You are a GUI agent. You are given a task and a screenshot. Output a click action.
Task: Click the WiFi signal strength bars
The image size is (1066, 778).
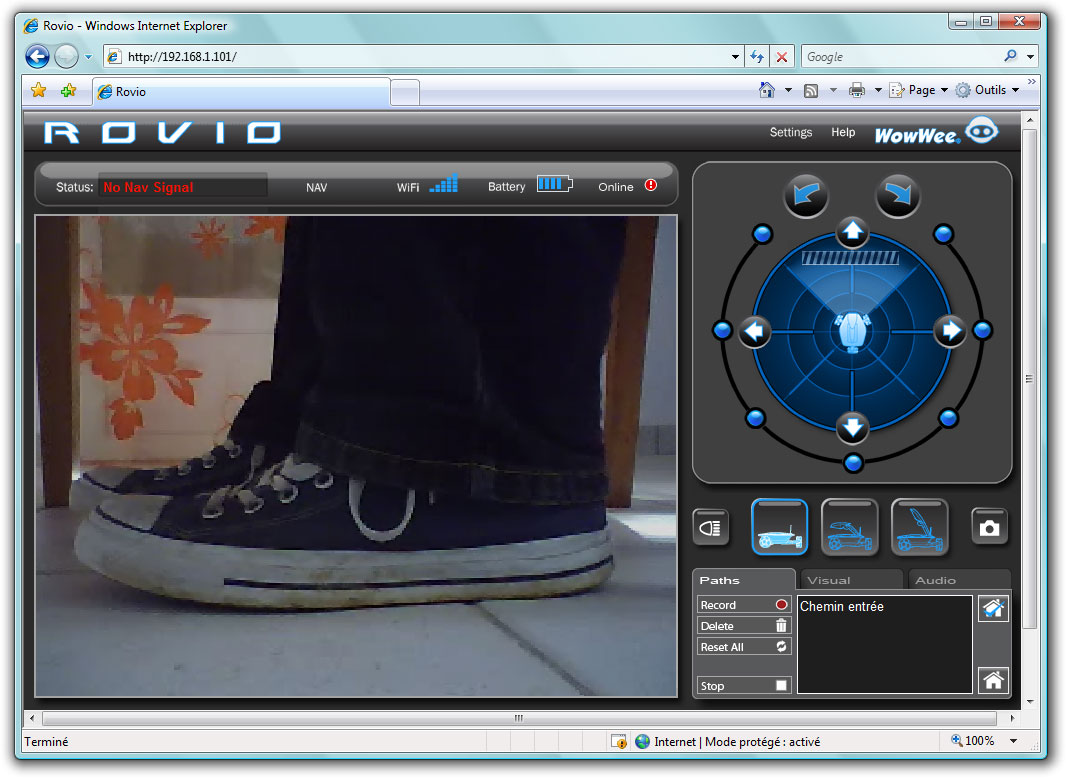point(444,184)
